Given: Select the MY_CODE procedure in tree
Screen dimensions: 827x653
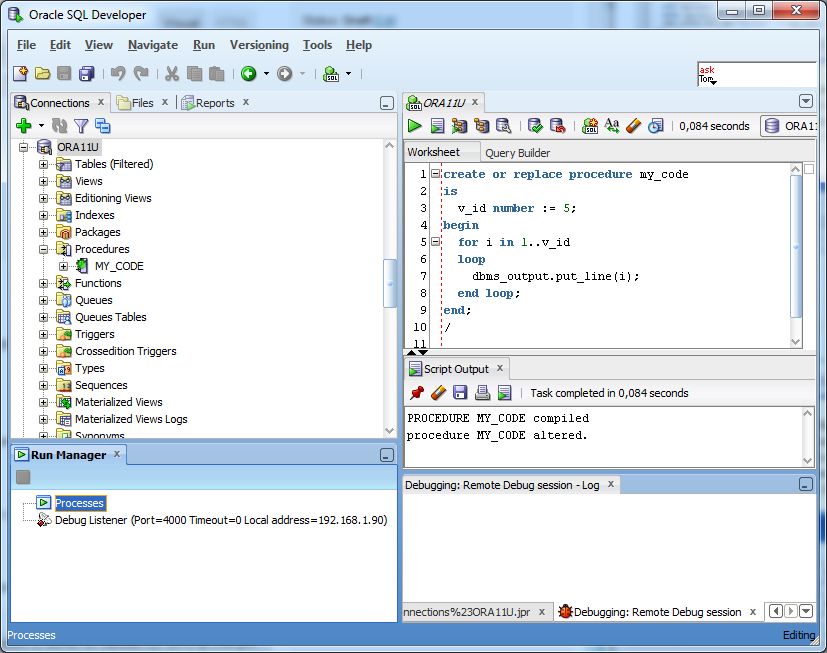Looking at the screenshot, I should pyautogui.click(x=119, y=266).
